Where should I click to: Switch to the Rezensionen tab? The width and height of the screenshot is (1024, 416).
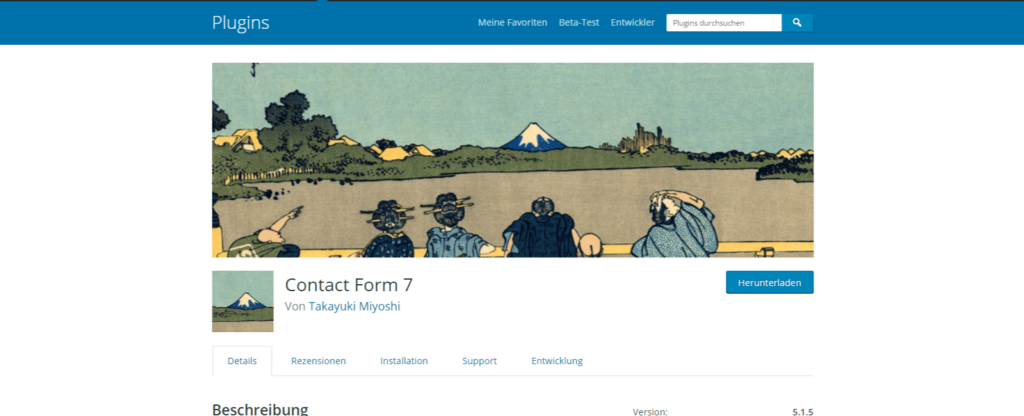pos(319,361)
